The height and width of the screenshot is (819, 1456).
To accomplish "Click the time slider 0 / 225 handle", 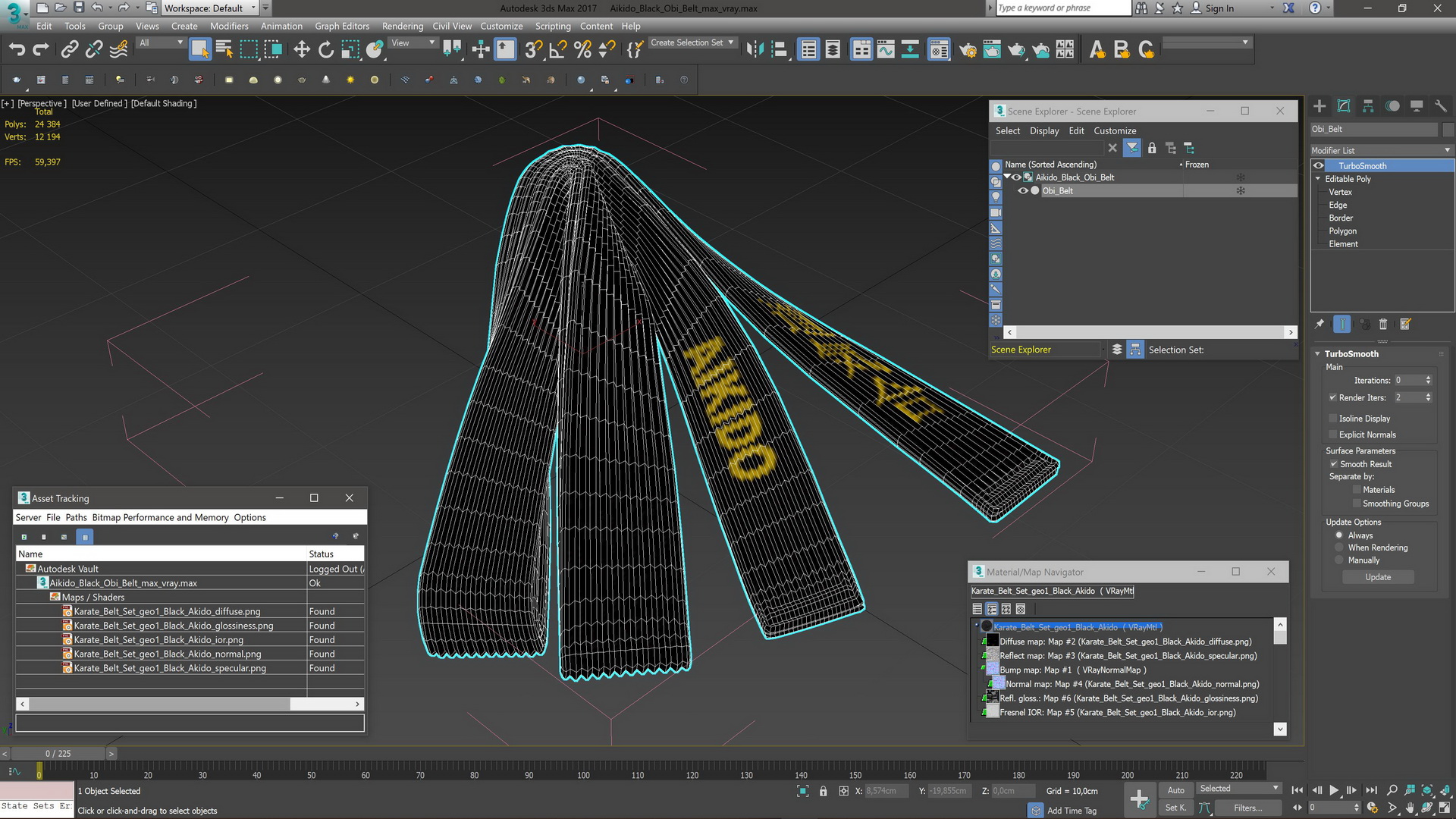I will (58, 754).
